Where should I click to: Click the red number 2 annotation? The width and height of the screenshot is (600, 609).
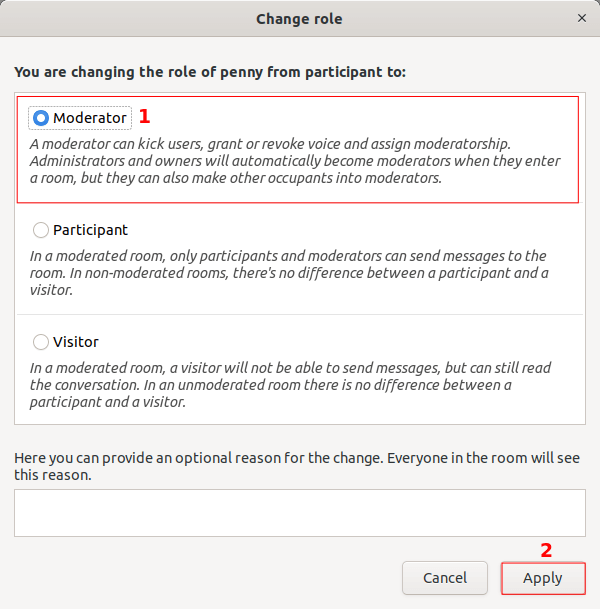click(x=546, y=550)
